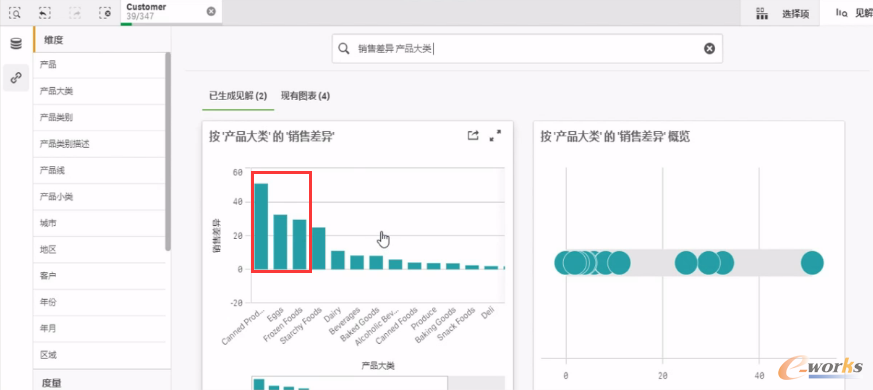Click the 产品大类 x-axis title
Viewport: 873px width, 390px height.
378,366
